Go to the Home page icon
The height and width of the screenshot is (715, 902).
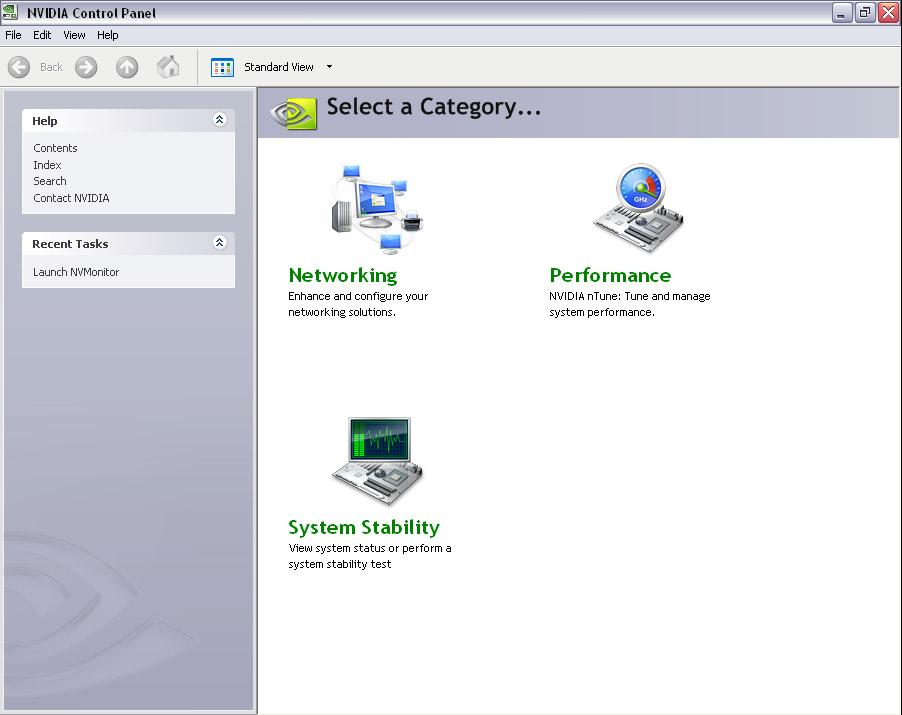point(168,67)
